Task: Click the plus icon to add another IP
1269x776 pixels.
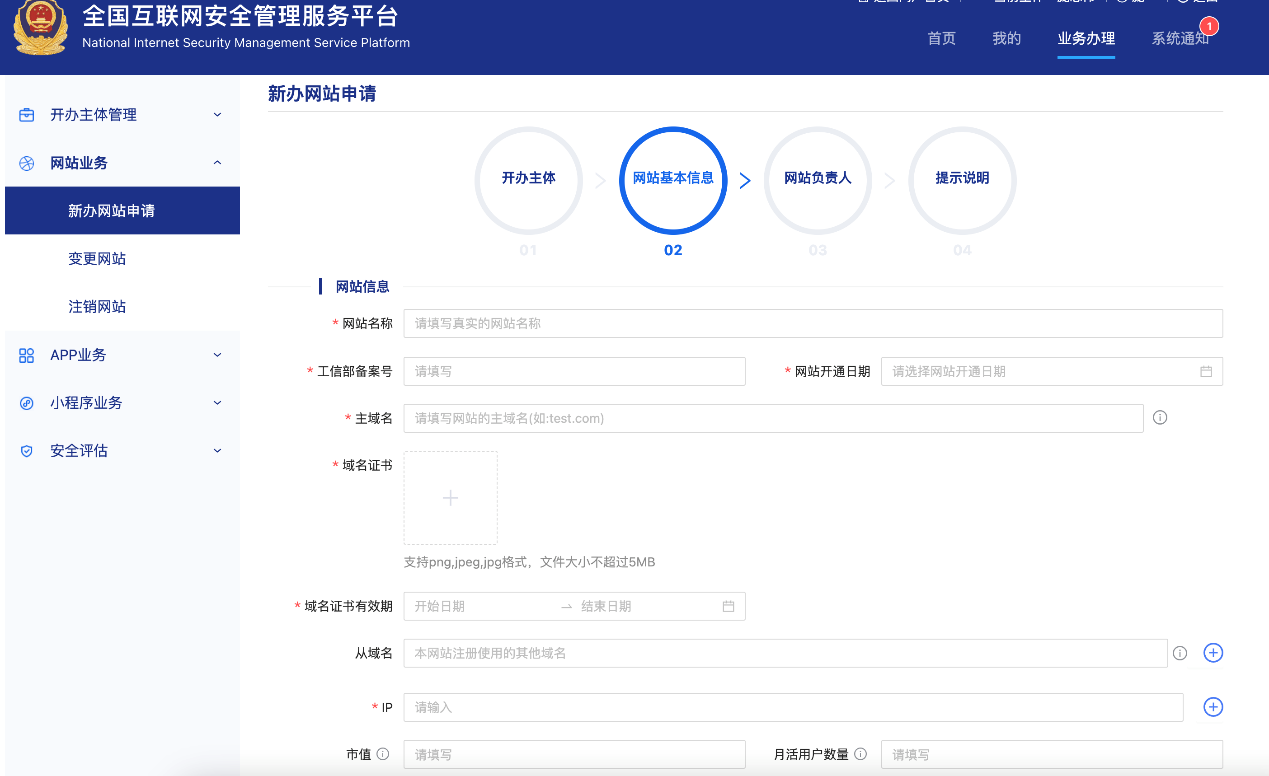Action: pos(1213,706)
